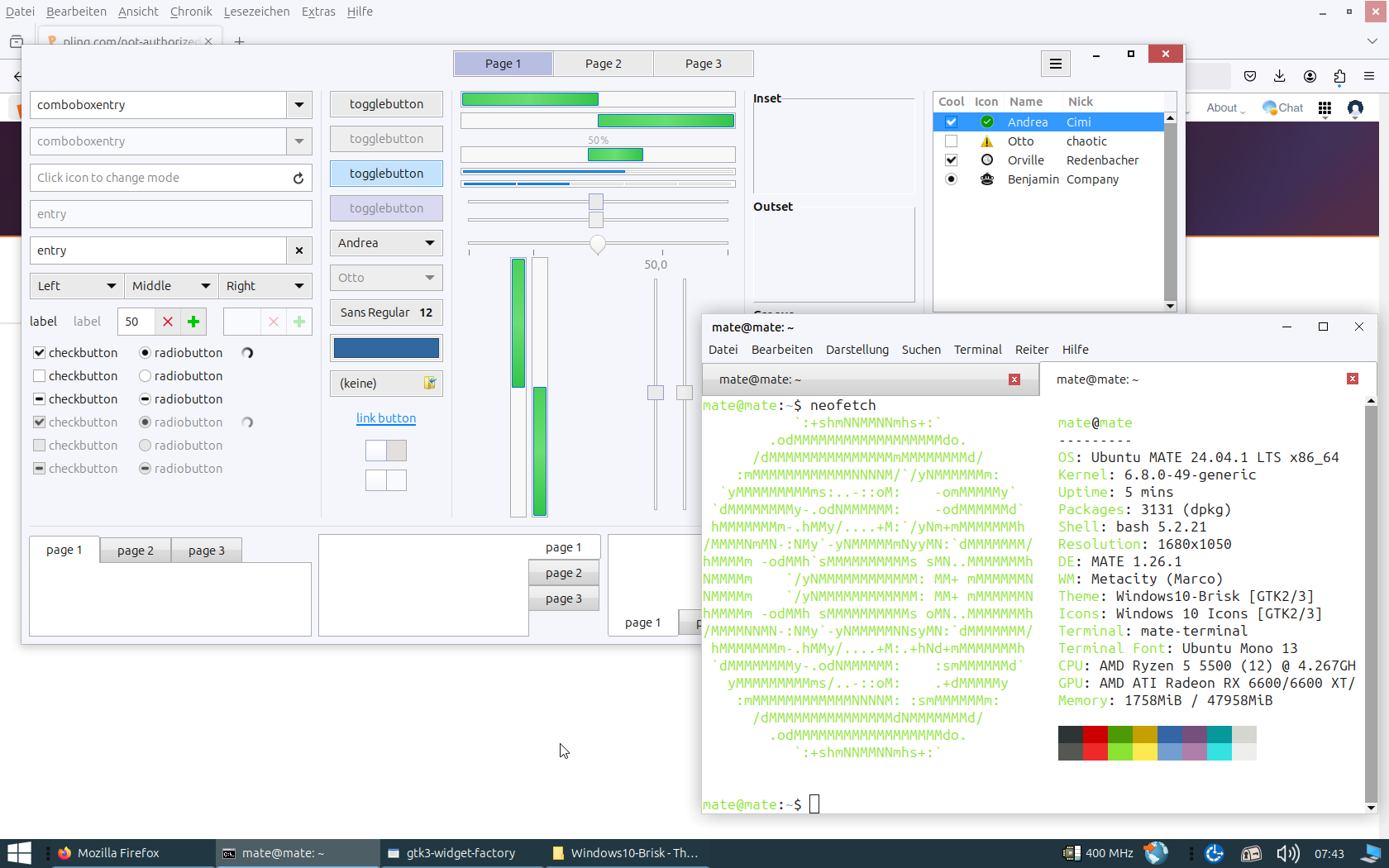Click the warning icon in Otto's row
Image resolution: width=1389 pixels, height=868 pixels.
(987, 141)
